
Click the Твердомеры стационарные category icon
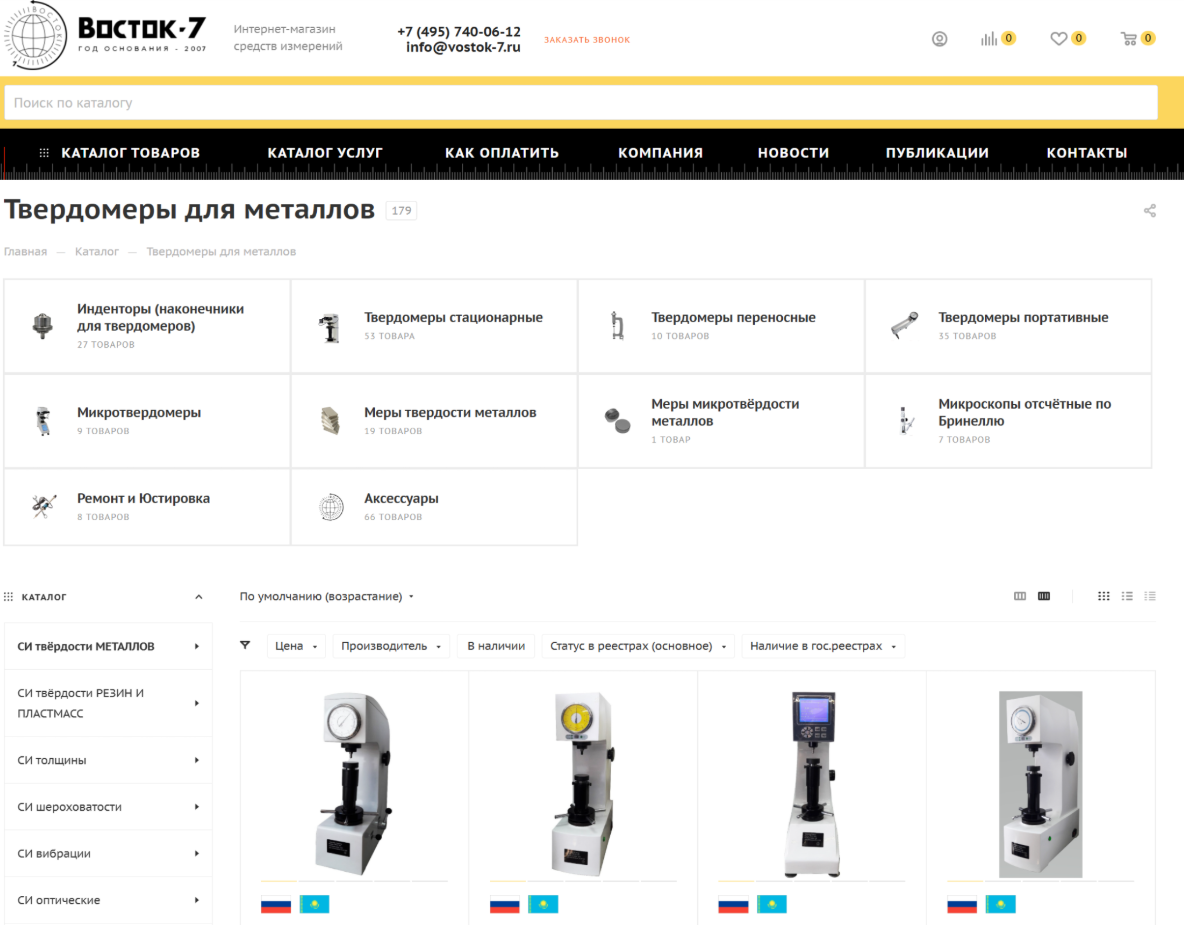pyautogui.click(x=330, y=327)
